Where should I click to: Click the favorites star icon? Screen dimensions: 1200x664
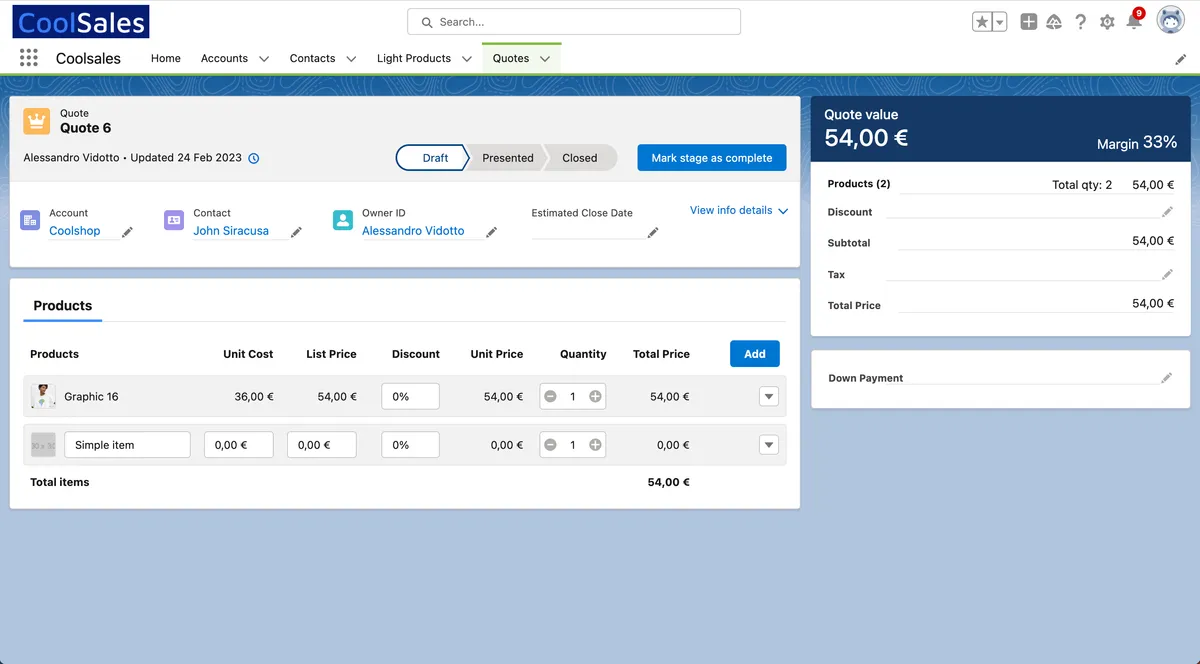pyautogui.click(x=982, y=22)
